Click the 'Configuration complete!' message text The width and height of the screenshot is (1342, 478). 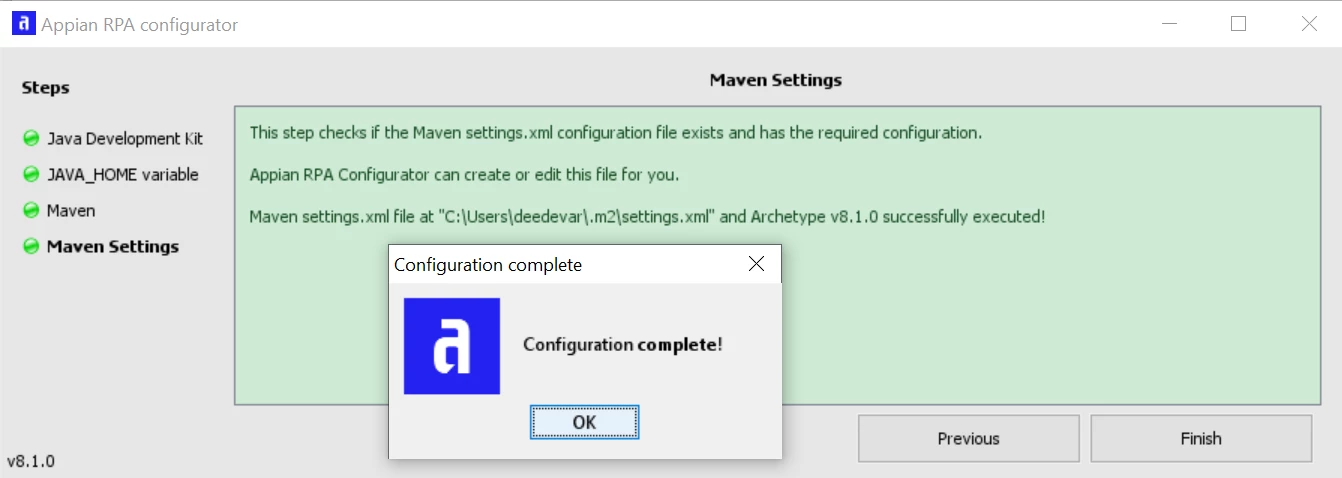[x=623, y=345]
